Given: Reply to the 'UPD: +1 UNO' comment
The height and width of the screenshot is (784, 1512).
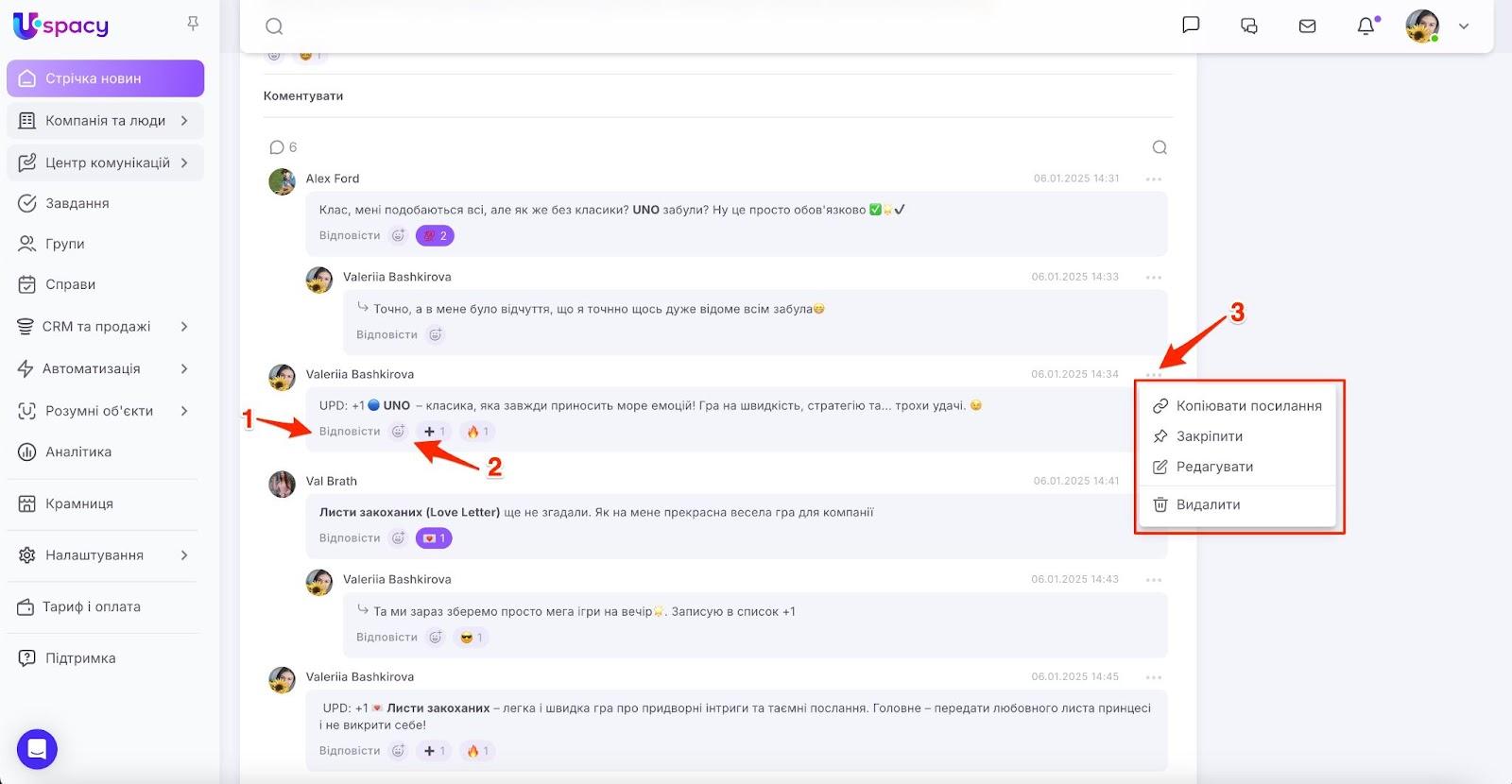Looking at the screenshot, I should 350,432.
